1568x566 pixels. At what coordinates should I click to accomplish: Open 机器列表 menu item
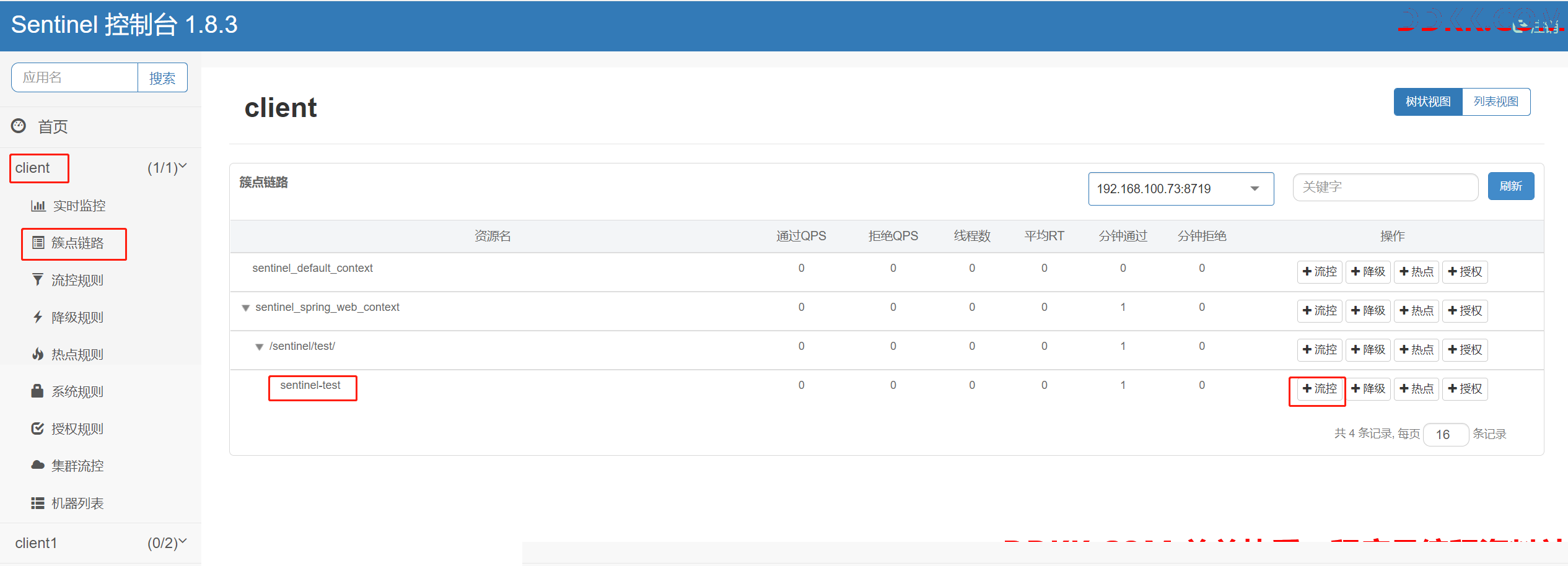pos(77,503)
